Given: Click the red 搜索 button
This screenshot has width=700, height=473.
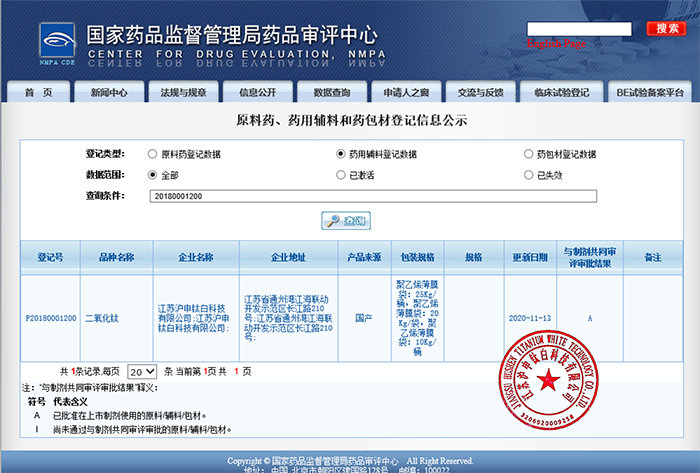Looking at the screenshot, I should click(x=667, y=29).
